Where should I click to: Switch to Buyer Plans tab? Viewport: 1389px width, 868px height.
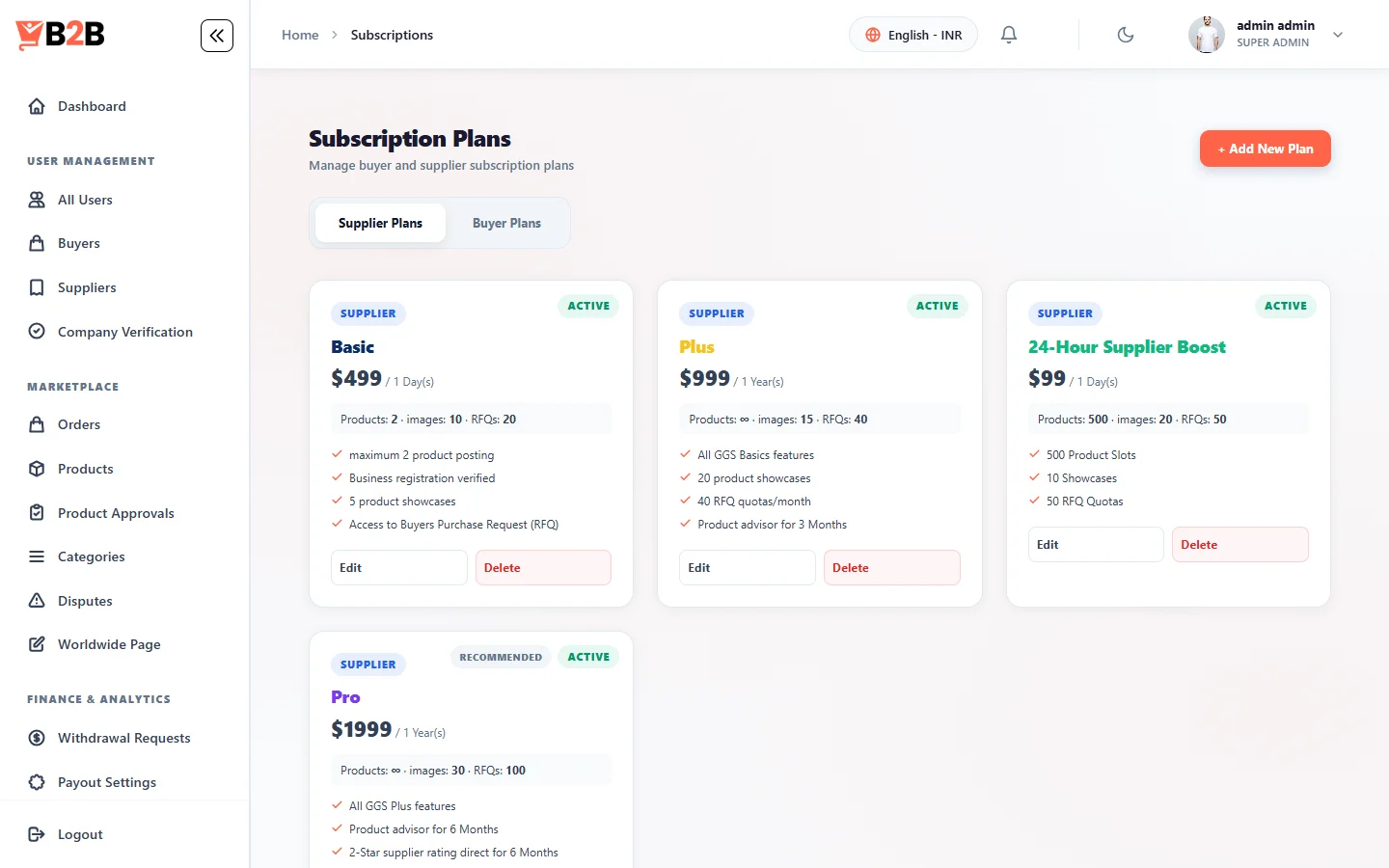coord(506,223)
